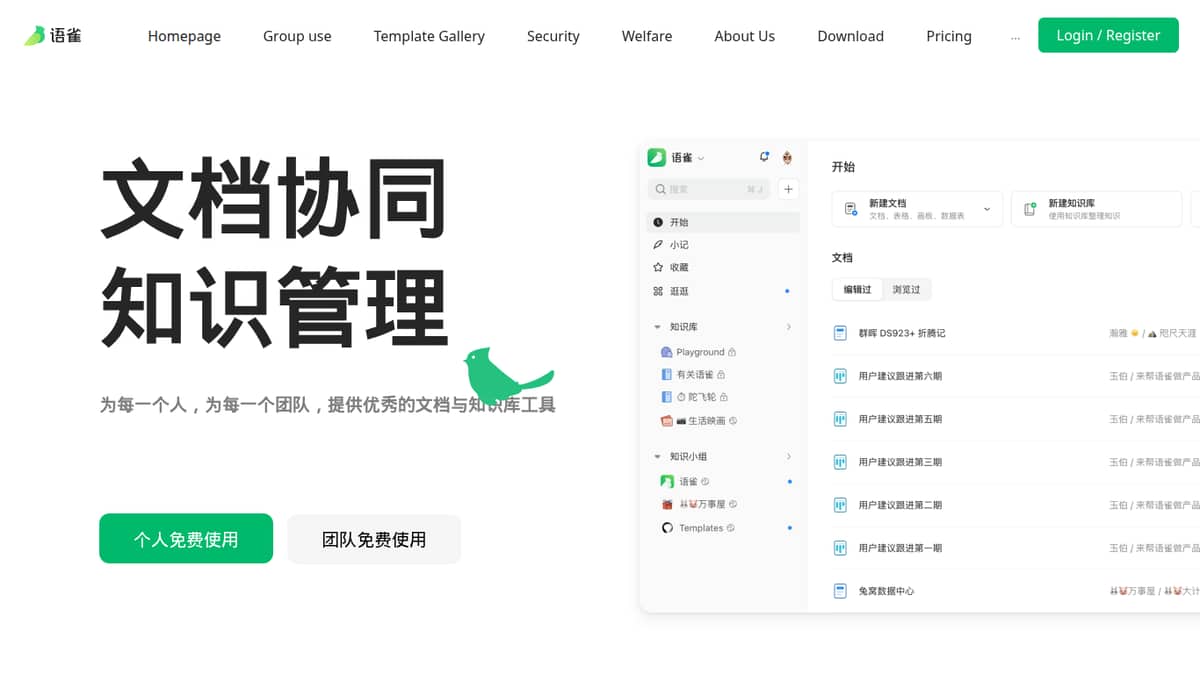Collapse the 知识小组 section triangle
Viewport: 1200px width, 674px height.
[657, 457]
